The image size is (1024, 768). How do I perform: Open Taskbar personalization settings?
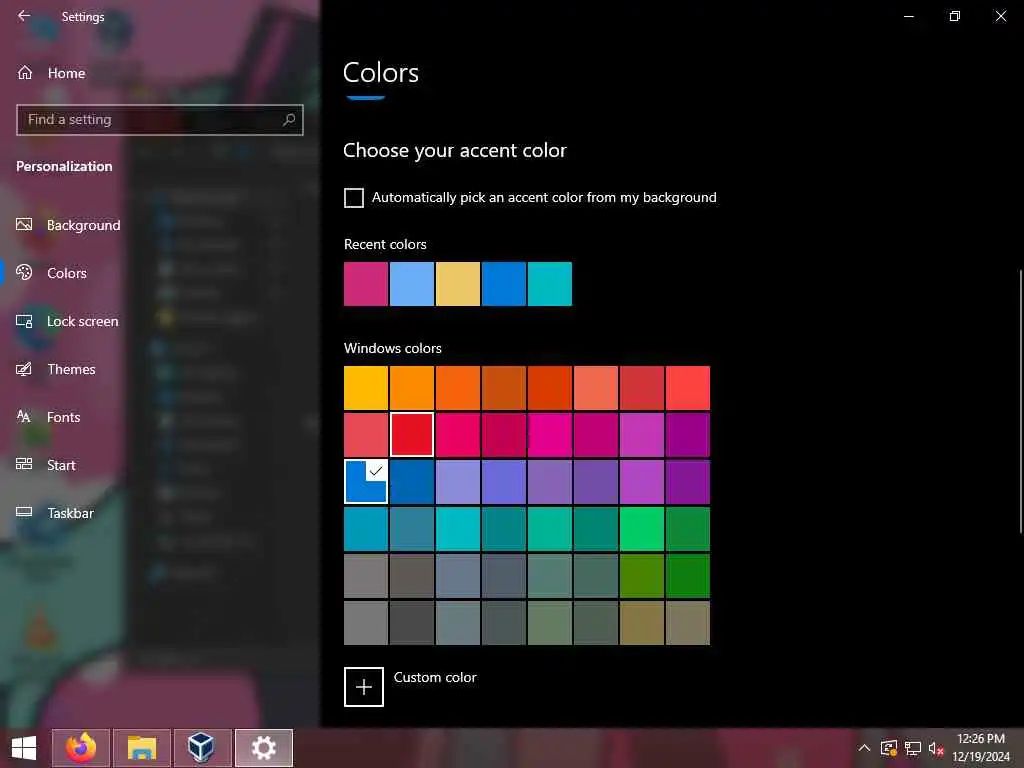[x=55, y=513]
